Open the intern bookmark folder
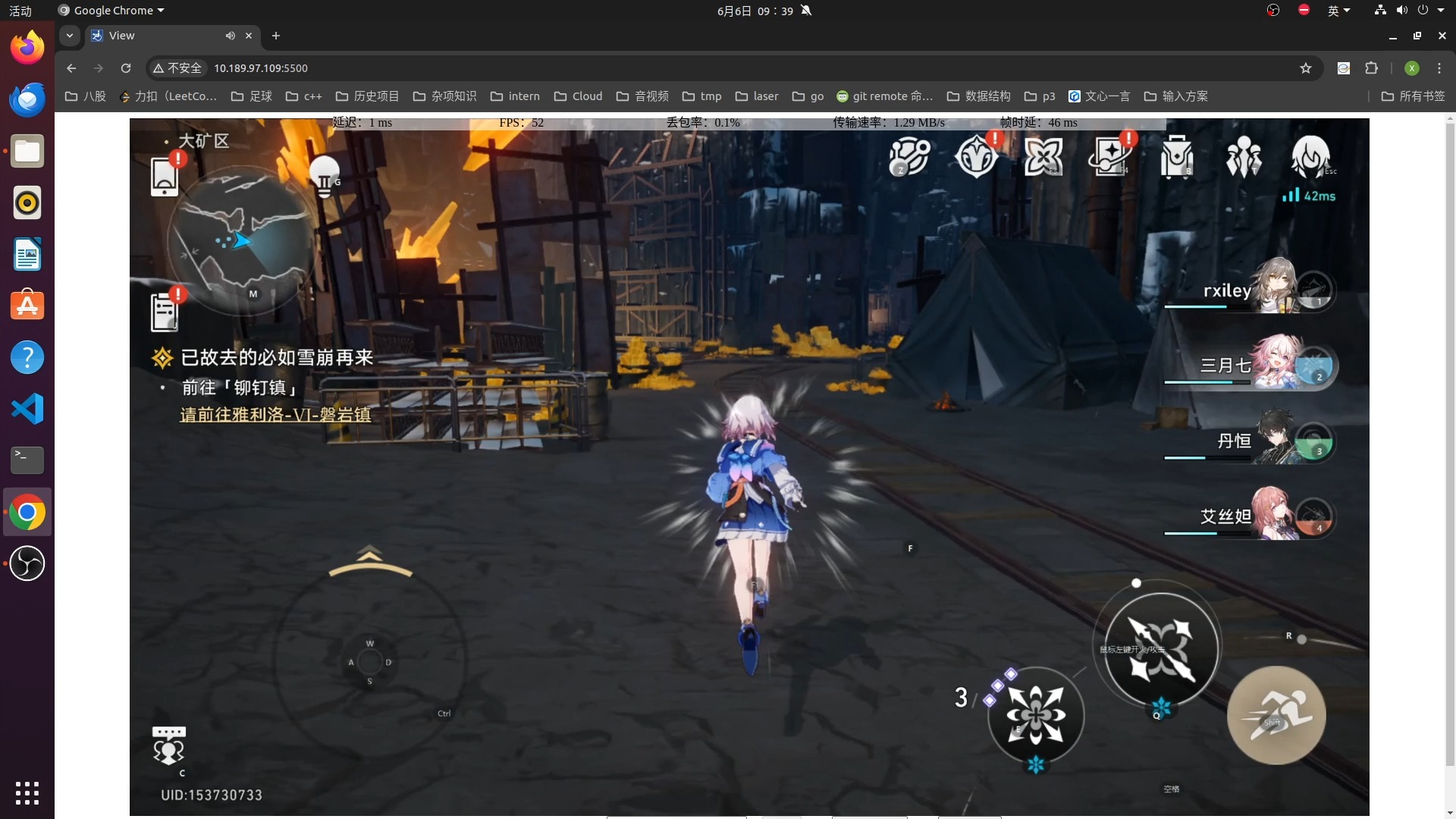 pyautogui.click(x=515, y=96)
